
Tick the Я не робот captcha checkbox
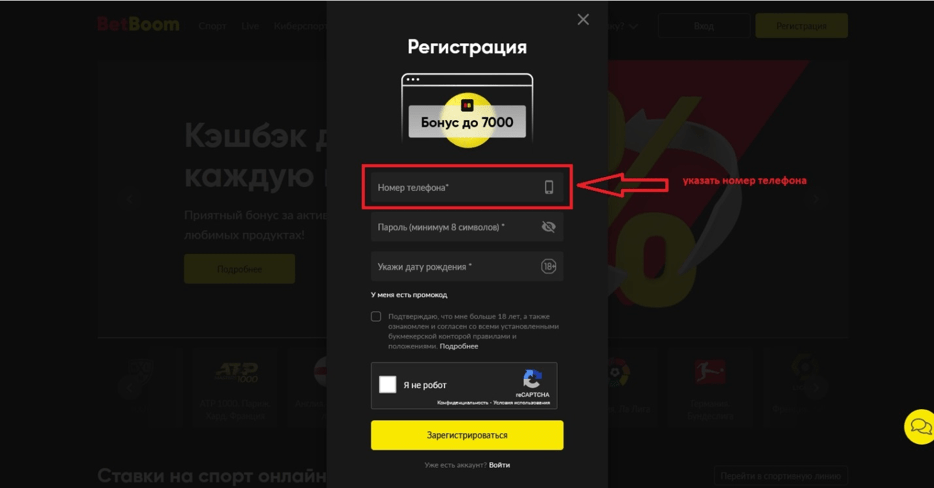click(388, 384)
